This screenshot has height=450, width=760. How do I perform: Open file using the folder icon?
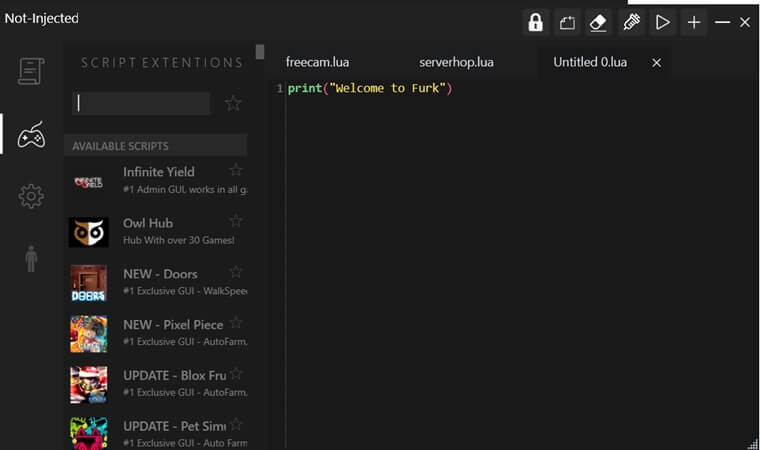[x=567, y=22]
